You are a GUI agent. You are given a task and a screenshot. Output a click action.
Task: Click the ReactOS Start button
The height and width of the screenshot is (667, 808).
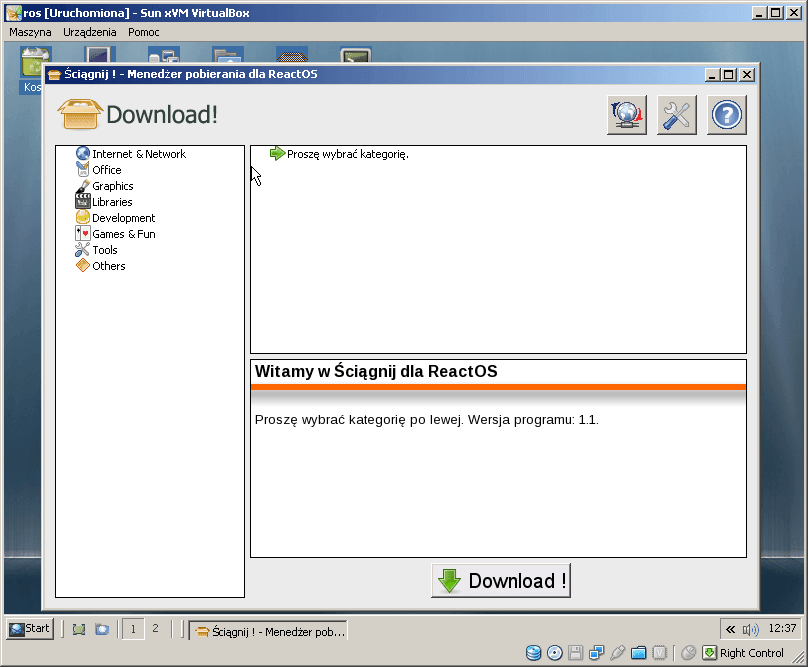(30, 629)
